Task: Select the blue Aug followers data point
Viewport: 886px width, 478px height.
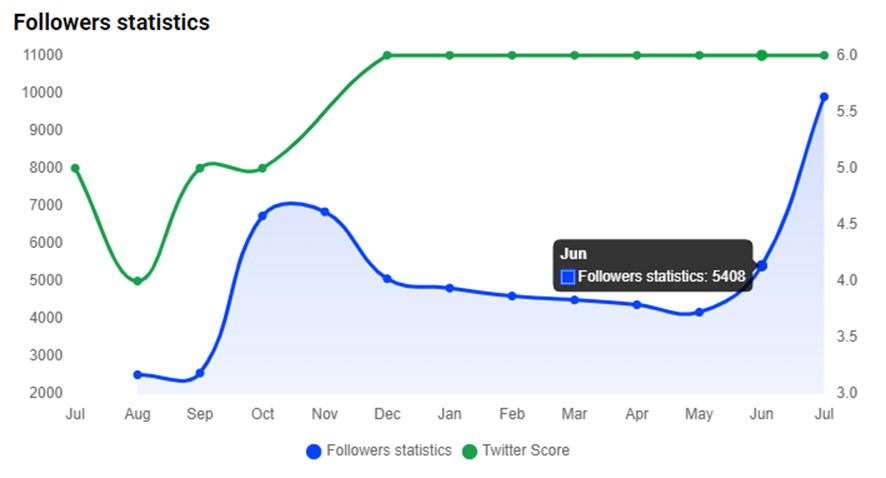Action: (137, 375)
